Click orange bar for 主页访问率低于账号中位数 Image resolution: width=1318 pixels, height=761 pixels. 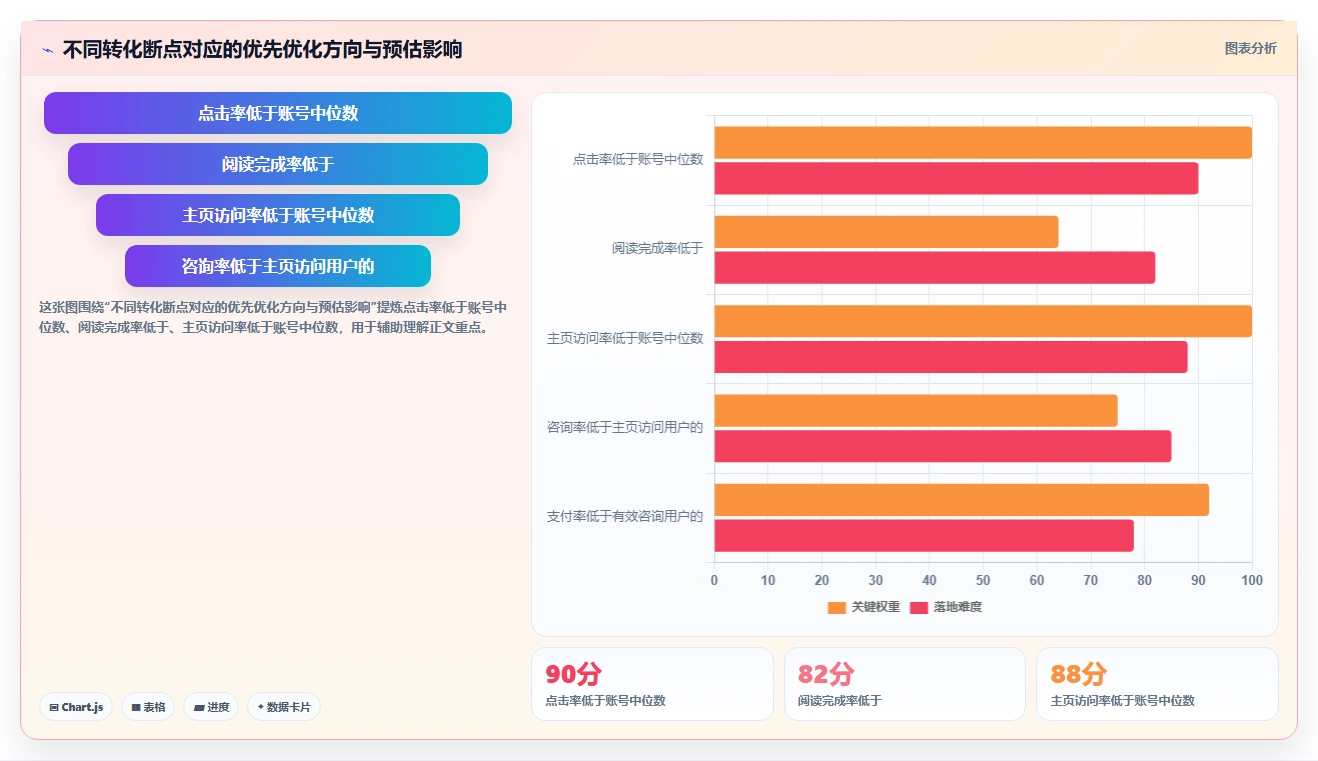pyautogui.click(x=983, y=321)
